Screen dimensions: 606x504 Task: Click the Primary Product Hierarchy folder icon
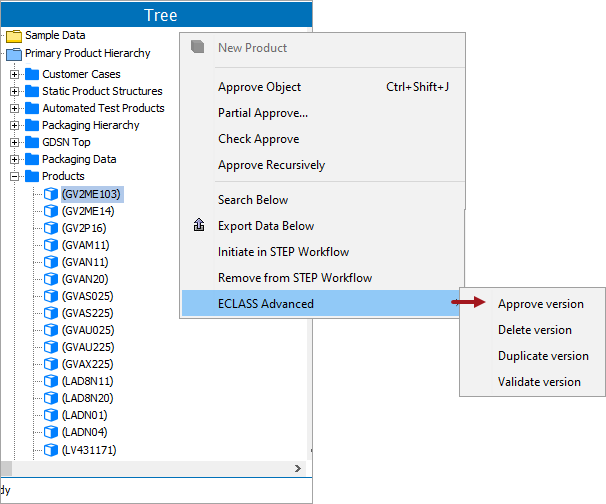click(x=14, y=54)
